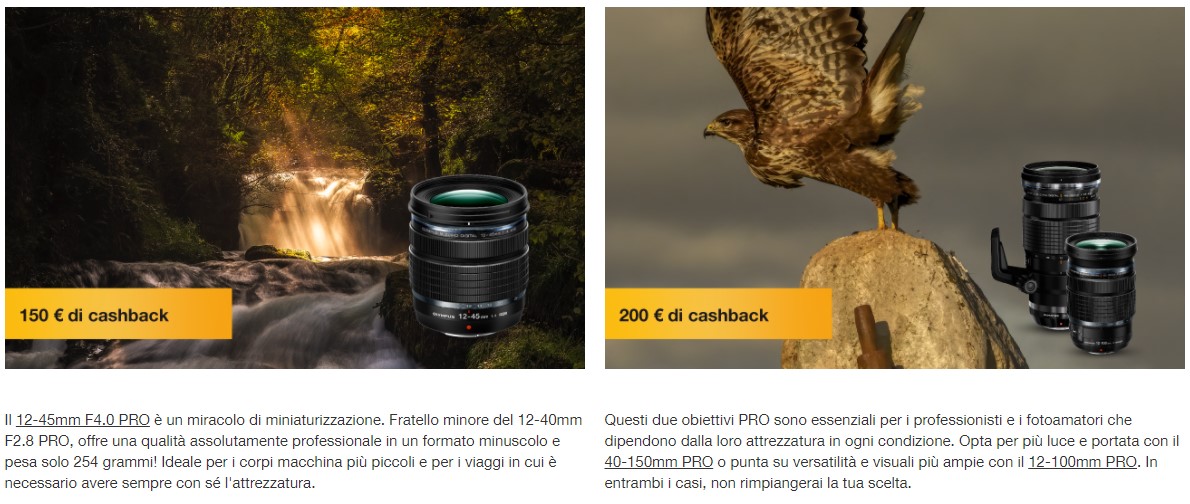
Task: Open the 12-100mm PRO link
Action: click(x=1082, y=462)
